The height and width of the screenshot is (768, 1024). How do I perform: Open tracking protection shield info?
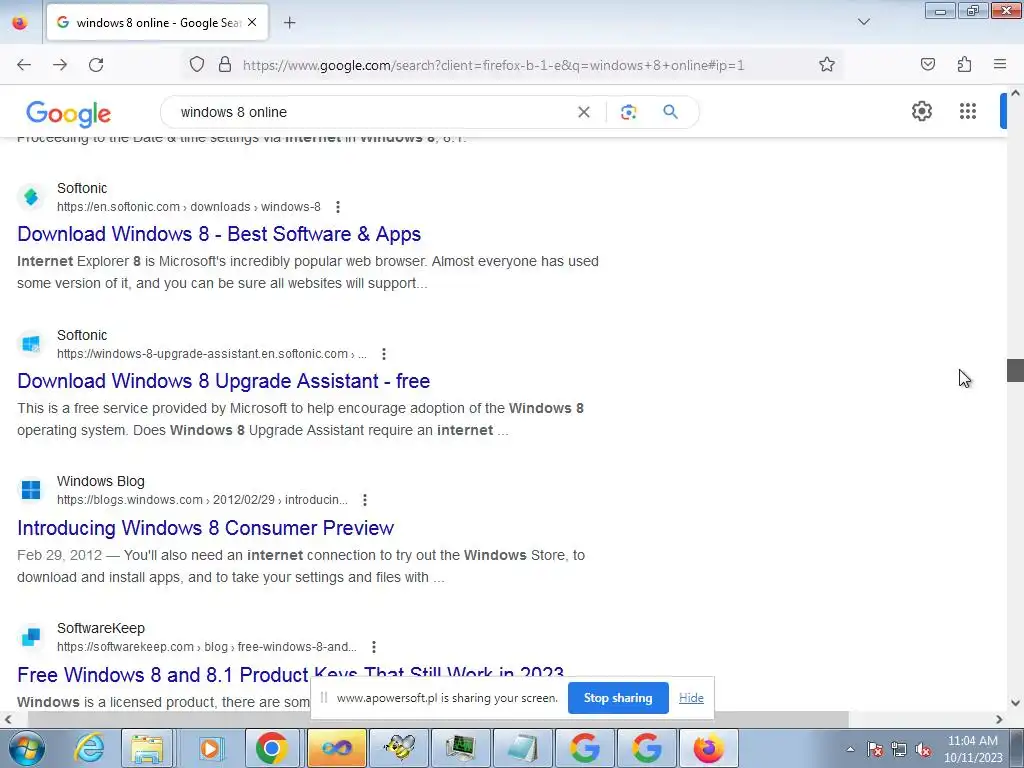coord(197,65)
